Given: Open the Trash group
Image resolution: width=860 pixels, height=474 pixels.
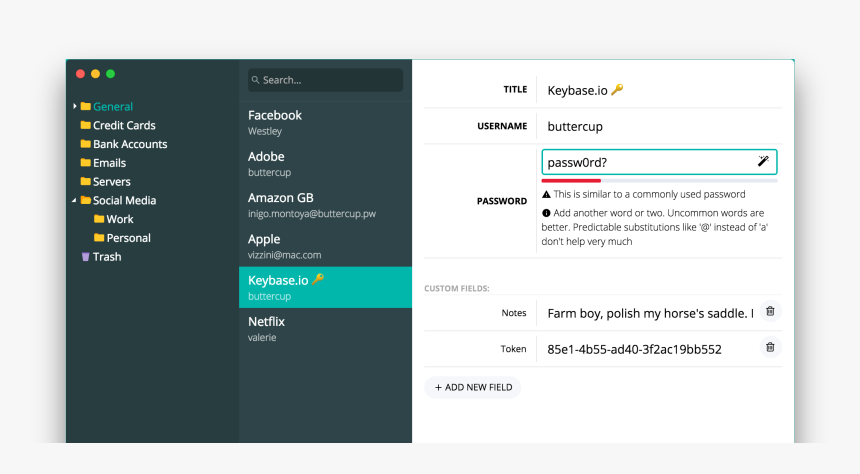Looking at the screenshot, I should point(107,257).
